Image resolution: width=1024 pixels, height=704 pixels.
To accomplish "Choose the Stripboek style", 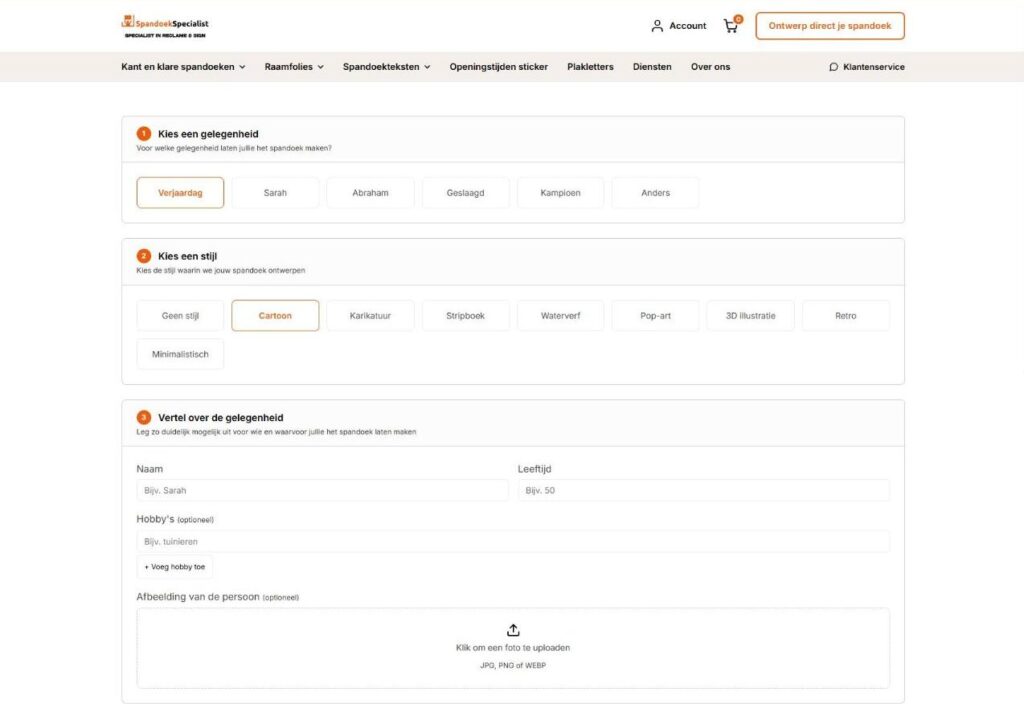I will [466, 315].
